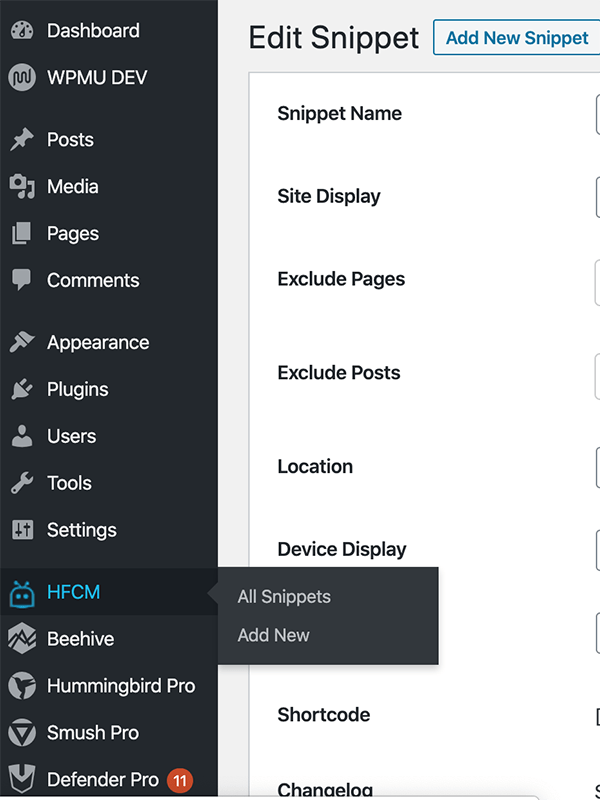Click the Pages icon in sidebar
The height and width of the screenshot is (800, 600).
[x=22, y=234]
